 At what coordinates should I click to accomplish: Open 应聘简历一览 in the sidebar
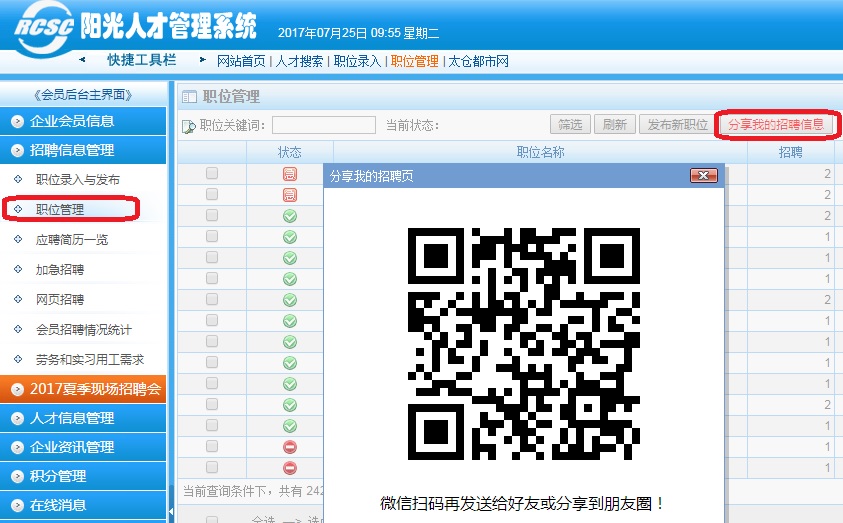coord(72,240)
